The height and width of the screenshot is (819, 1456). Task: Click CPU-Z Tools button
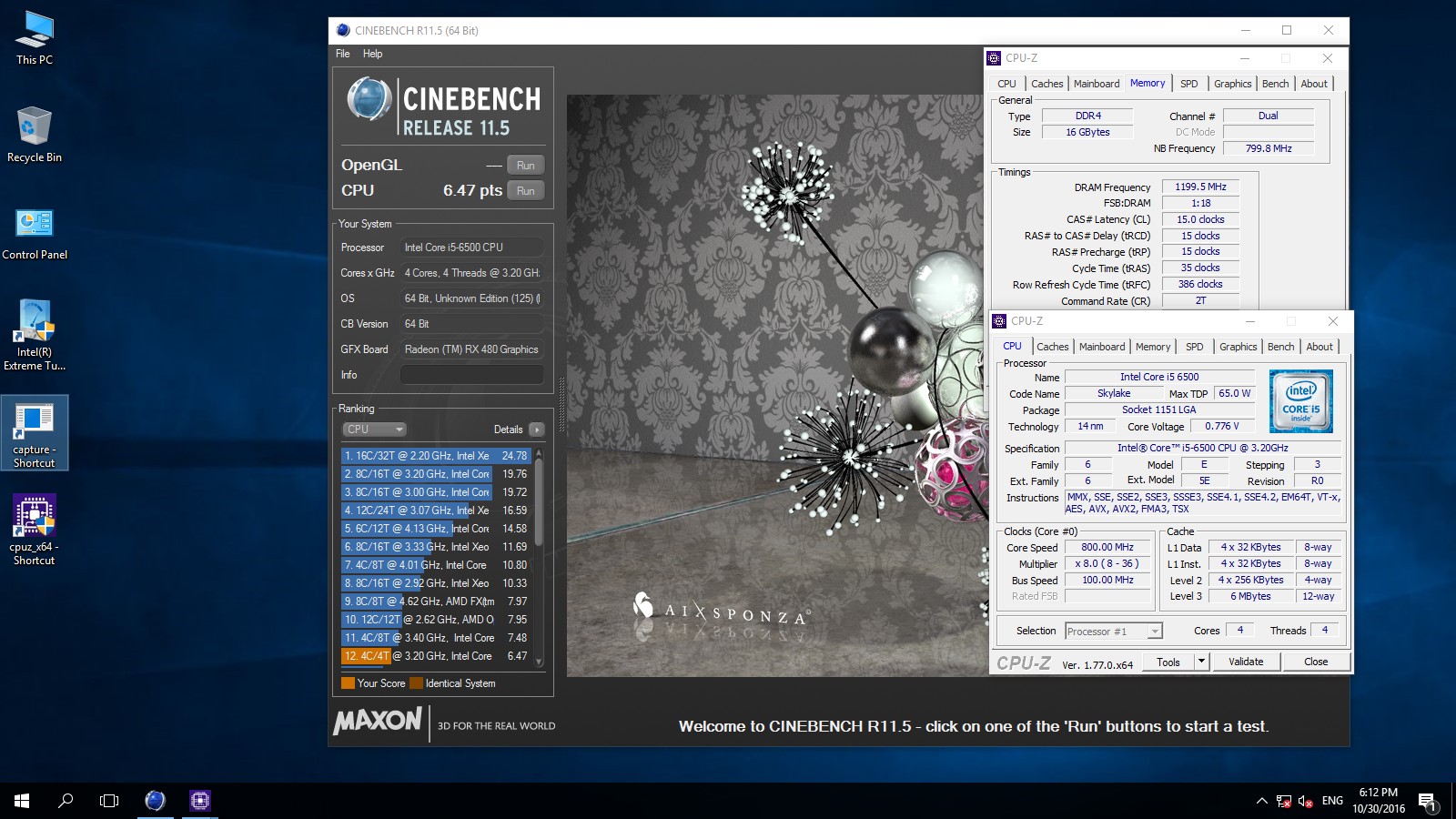(1168, 662)
